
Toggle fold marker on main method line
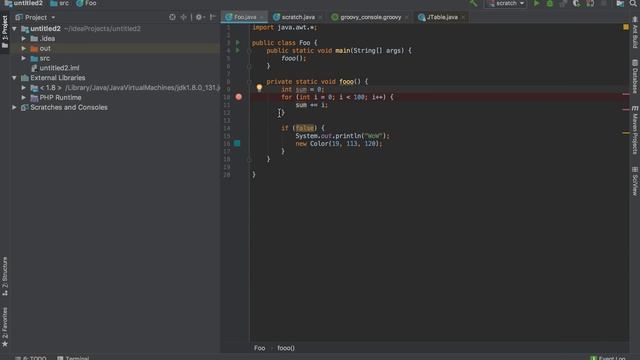click(249, 51)
